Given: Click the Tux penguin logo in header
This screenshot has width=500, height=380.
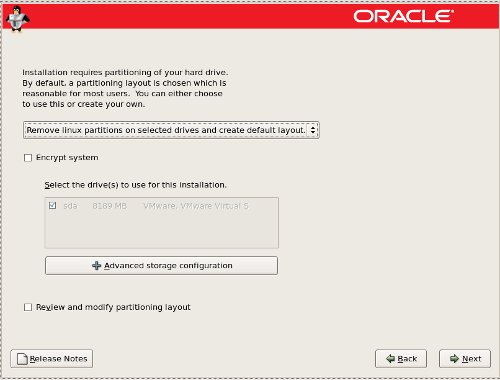Looking at the screenshot, I should click(x=17, y=19).
